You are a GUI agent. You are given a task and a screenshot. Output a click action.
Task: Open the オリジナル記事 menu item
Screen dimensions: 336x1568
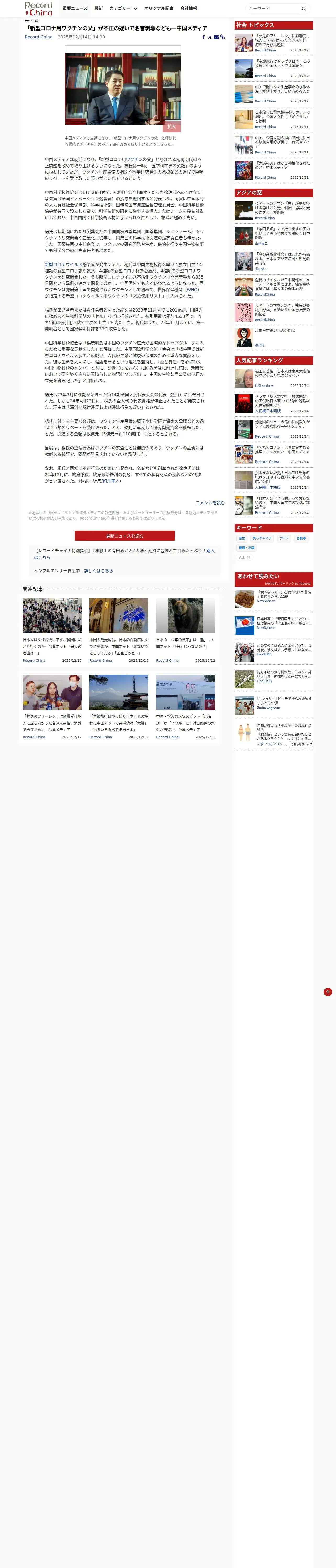pos(159,9)
